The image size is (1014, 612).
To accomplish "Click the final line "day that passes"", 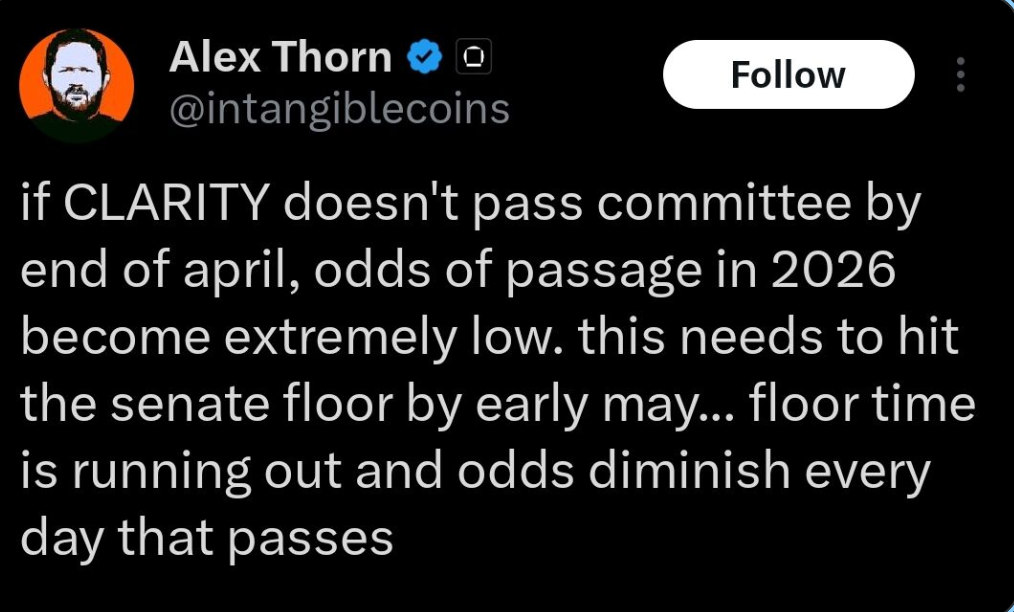I will (x=207, y=538).
